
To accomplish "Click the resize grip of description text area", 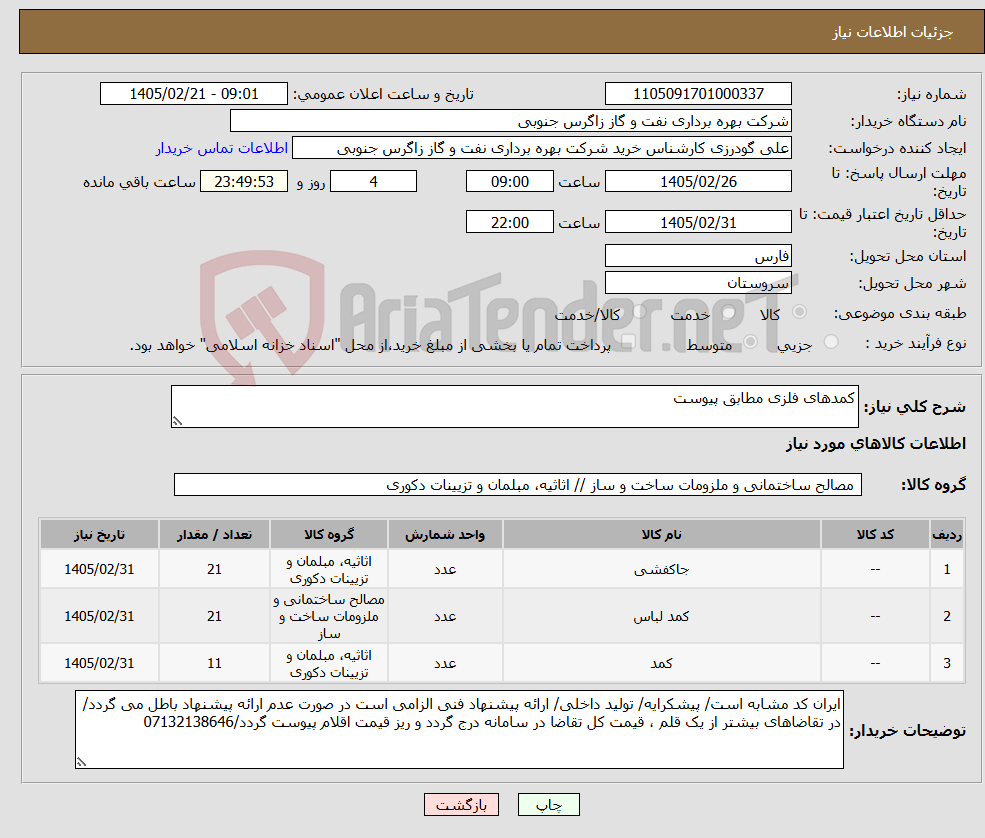I will coord(177,422).
